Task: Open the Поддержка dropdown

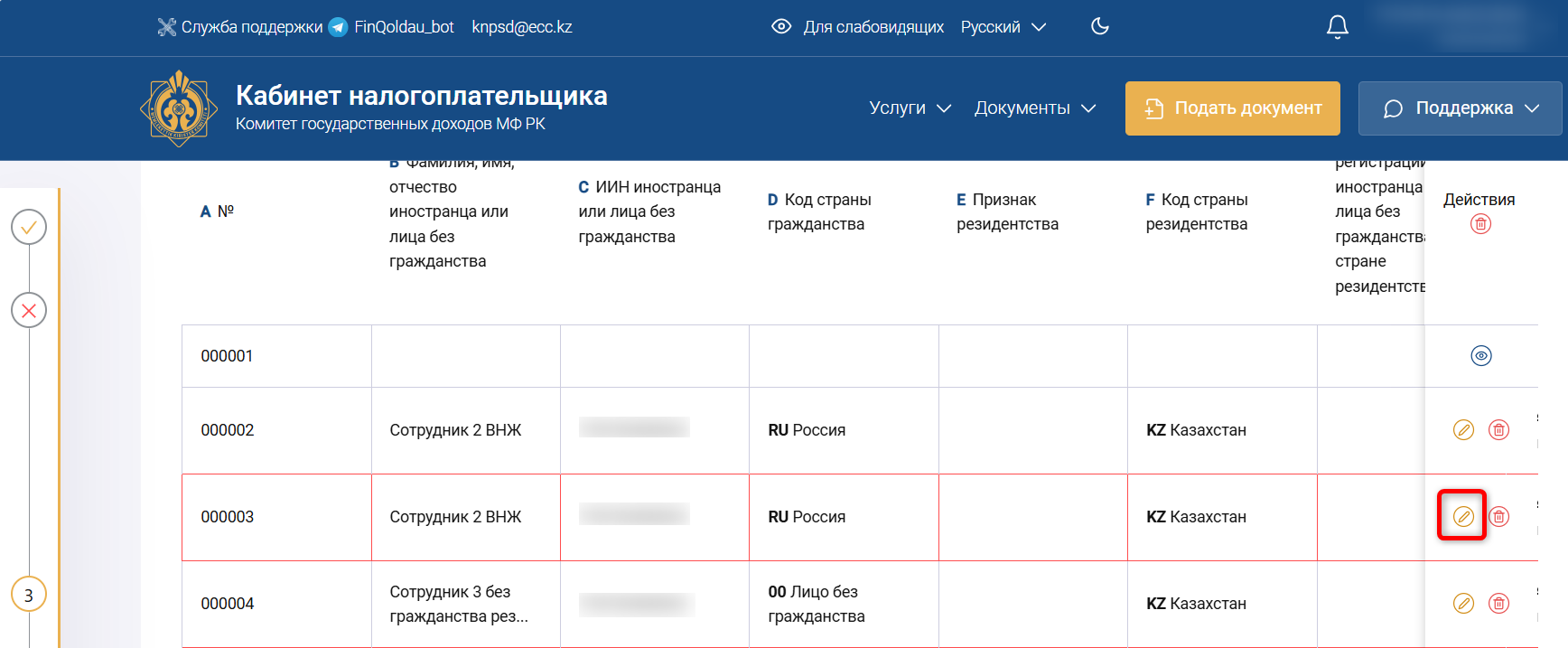Action: 1460,108
